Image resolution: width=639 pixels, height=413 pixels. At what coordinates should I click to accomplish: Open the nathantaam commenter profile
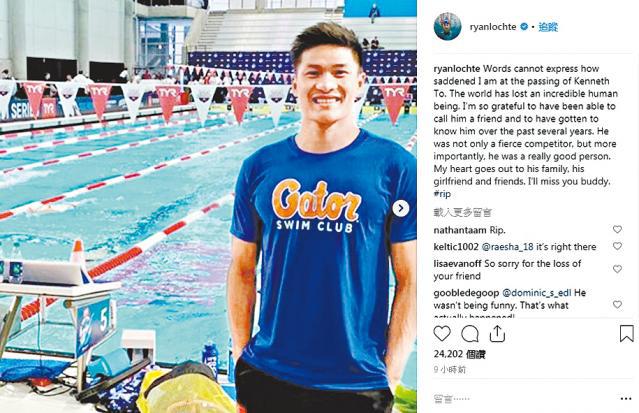460,230
